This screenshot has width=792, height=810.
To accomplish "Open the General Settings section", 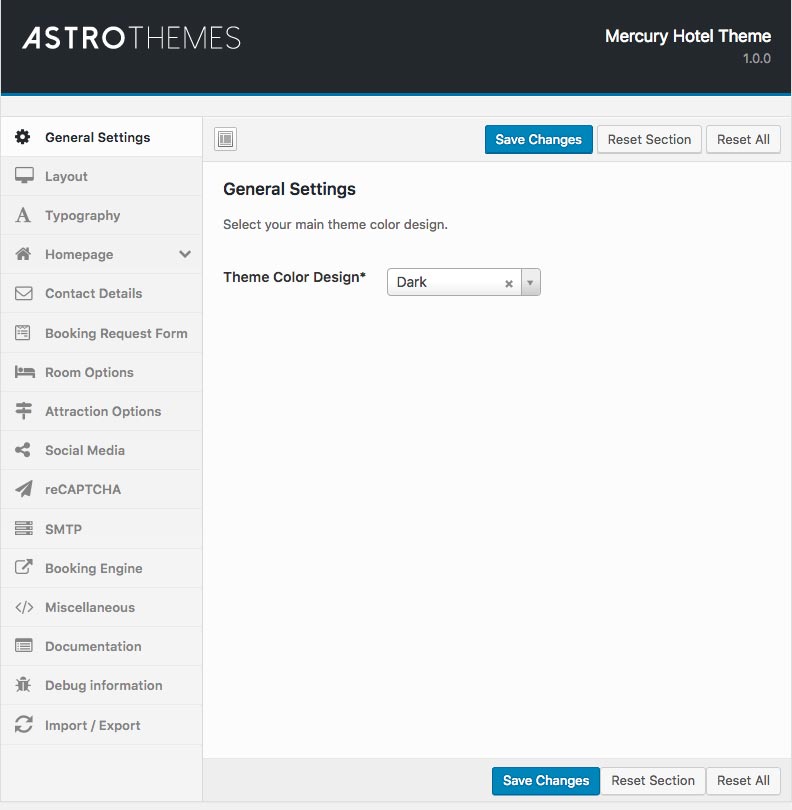I will [x=101, y=137].
